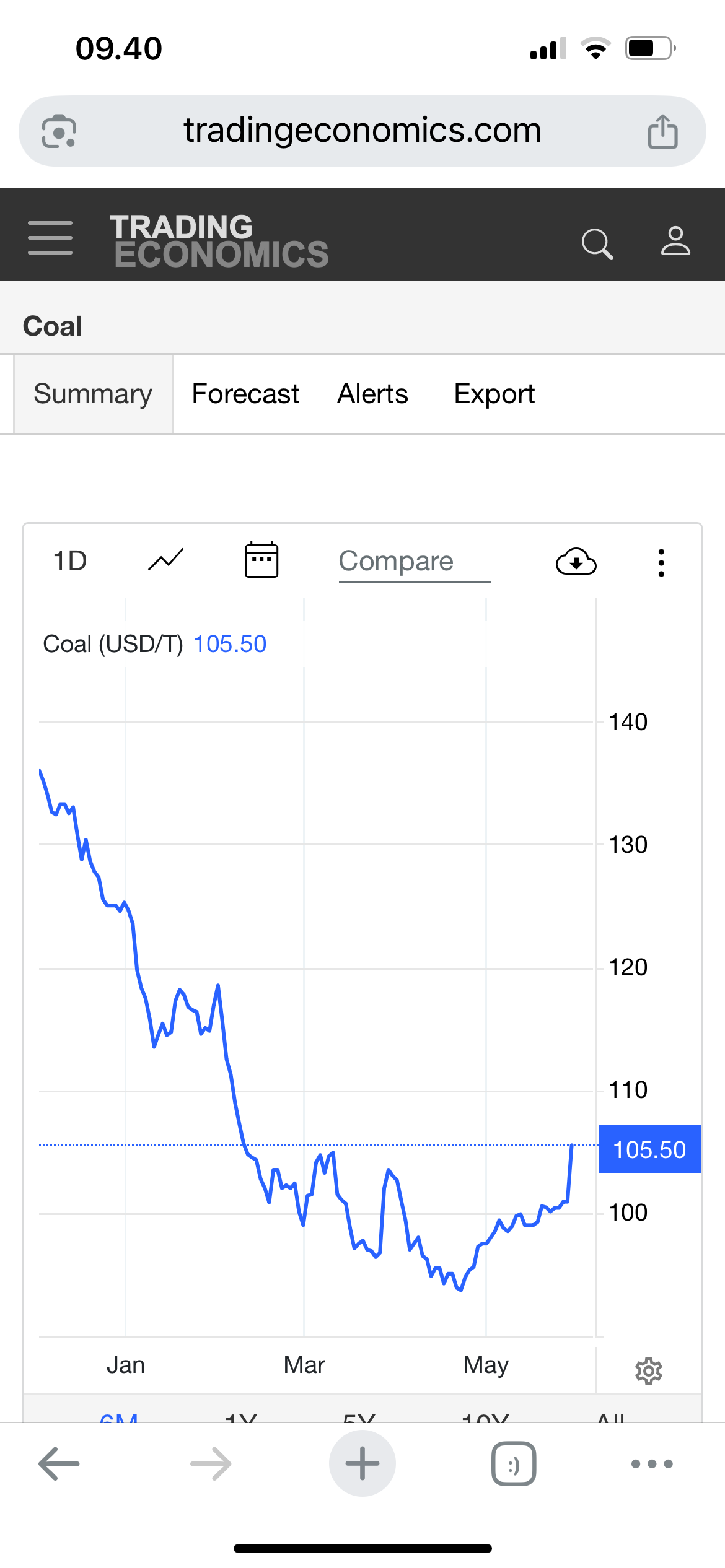Expand the chart three-dot options menu

(661, 562)
